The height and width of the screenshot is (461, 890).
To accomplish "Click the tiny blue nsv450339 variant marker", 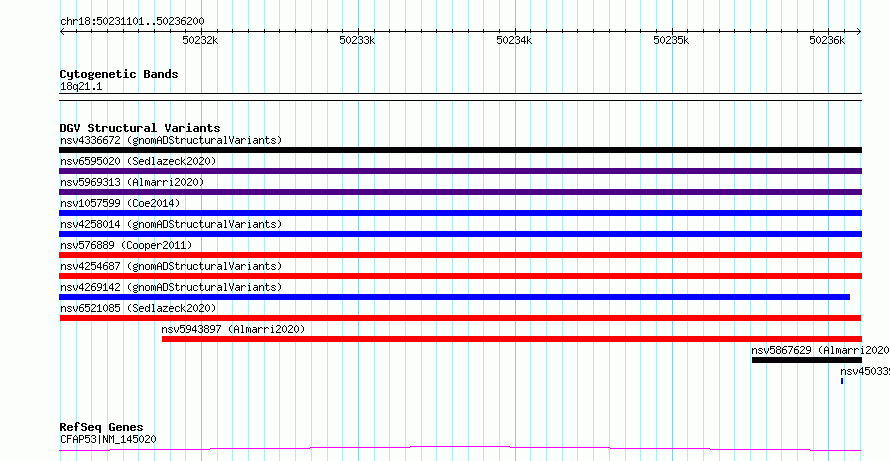I will coord(842,381).
